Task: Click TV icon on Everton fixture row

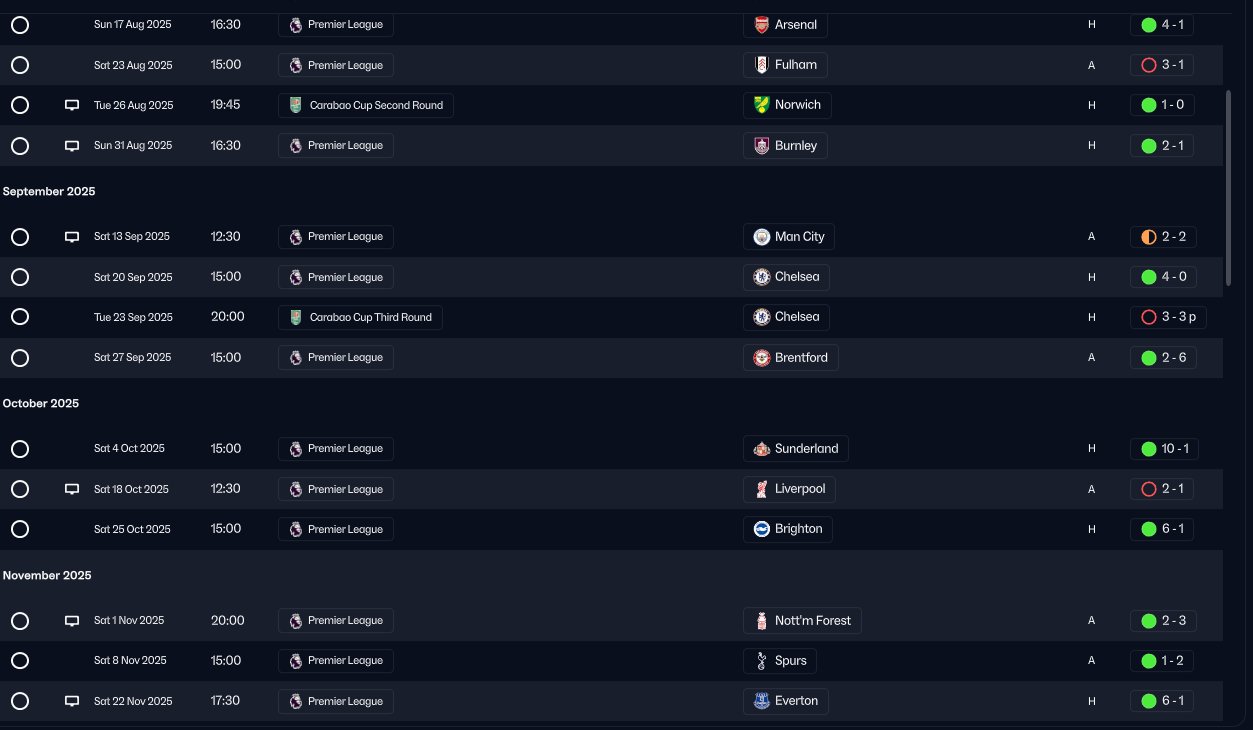Action: 72,701
